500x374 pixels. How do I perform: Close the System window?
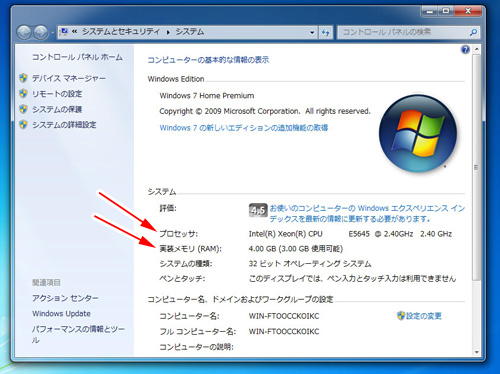468,11
